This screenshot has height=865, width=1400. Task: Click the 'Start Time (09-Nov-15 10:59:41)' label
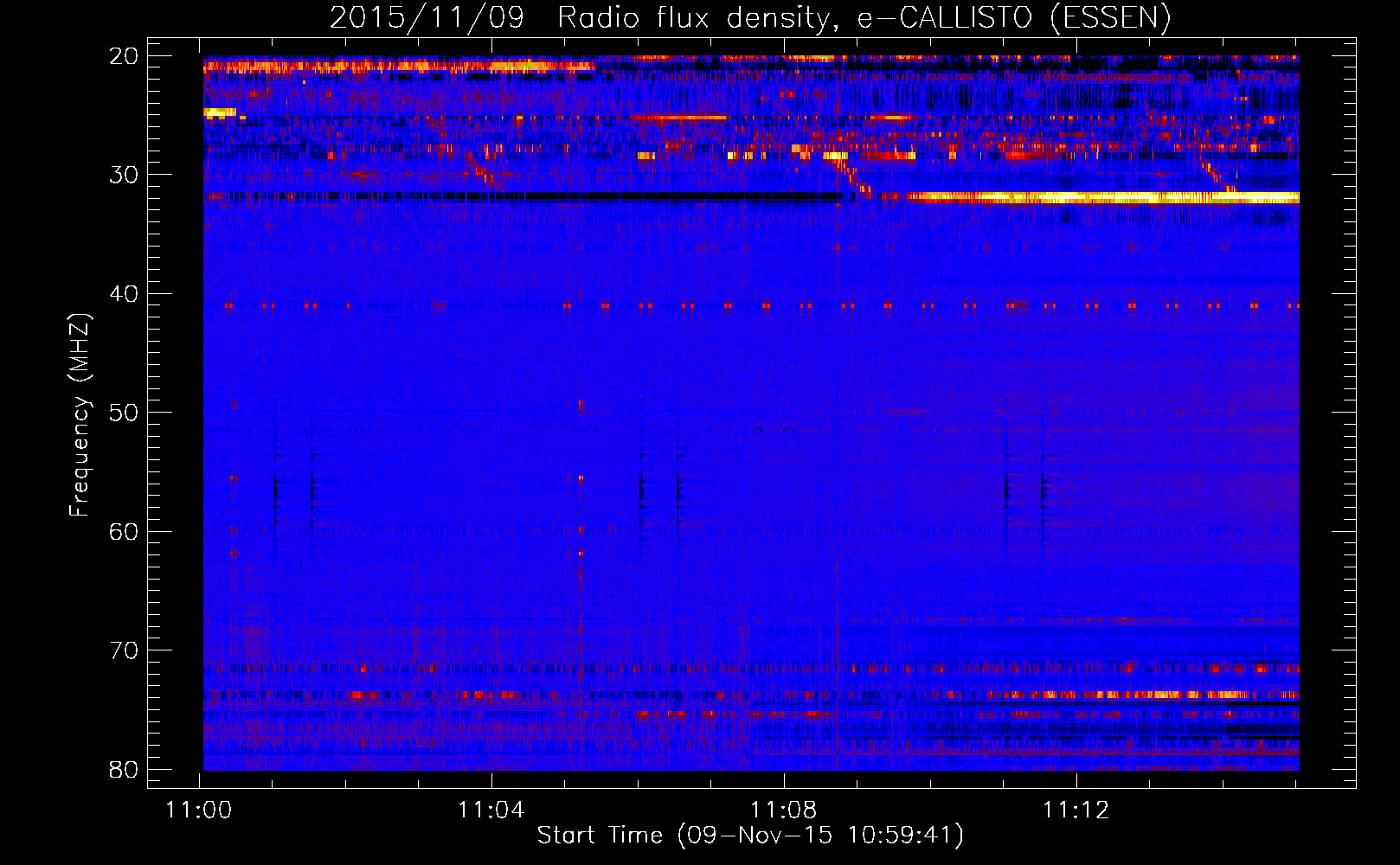750,836
